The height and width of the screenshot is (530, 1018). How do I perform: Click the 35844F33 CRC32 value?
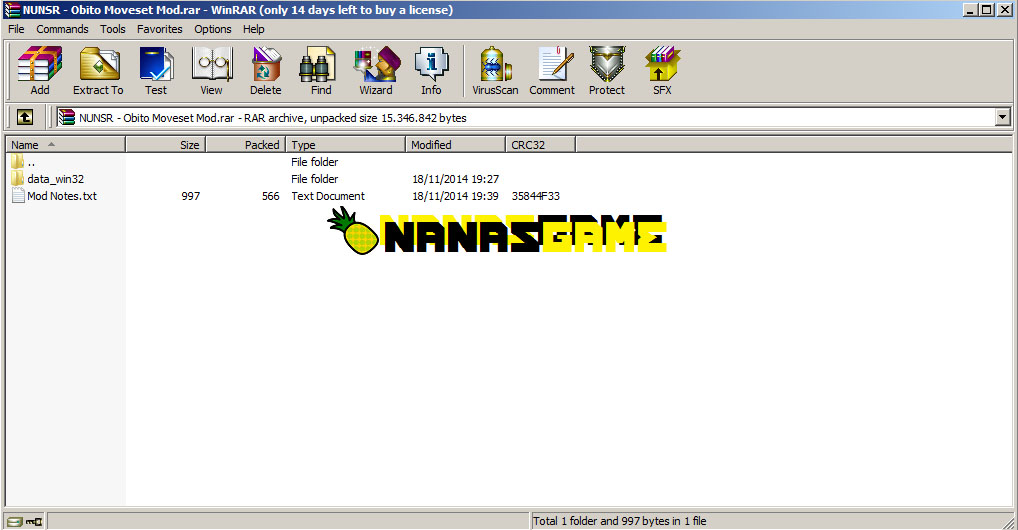pyautogui.click(x=536, y=196)
